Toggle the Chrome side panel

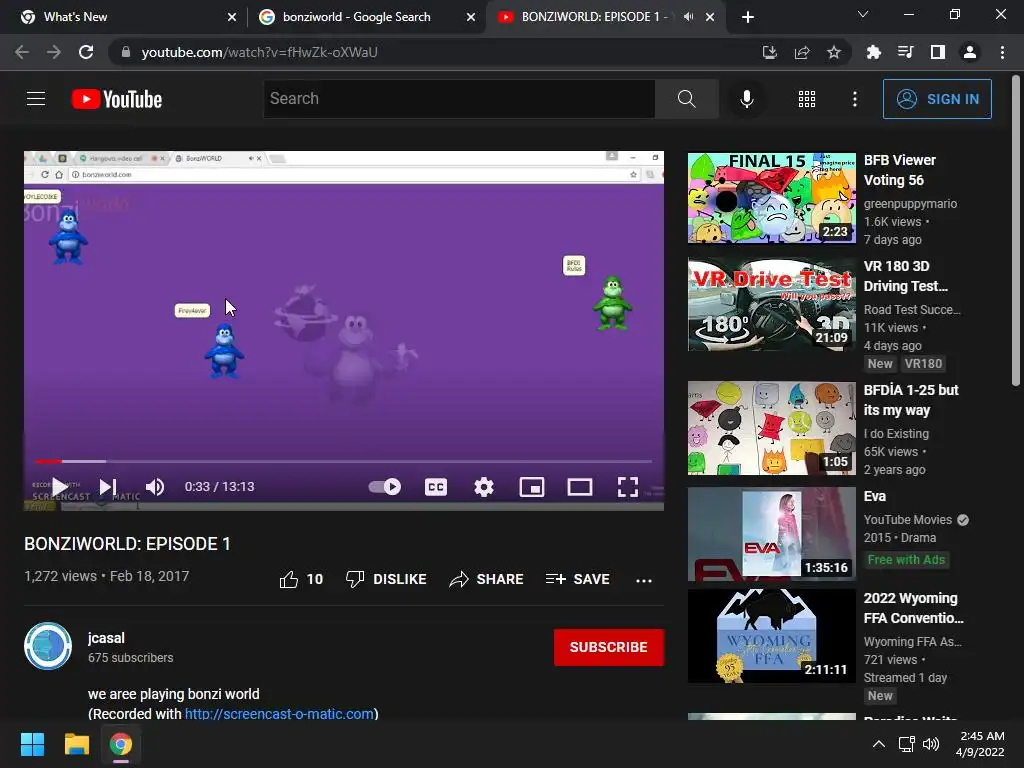937,52
